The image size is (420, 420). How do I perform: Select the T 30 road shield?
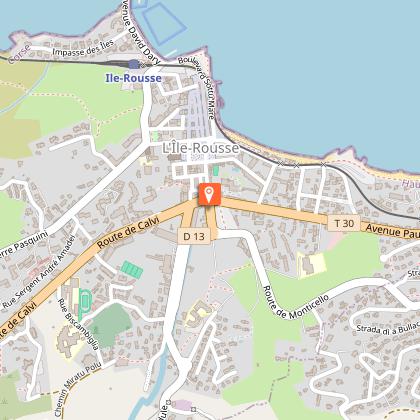click(x=344, y=223)
